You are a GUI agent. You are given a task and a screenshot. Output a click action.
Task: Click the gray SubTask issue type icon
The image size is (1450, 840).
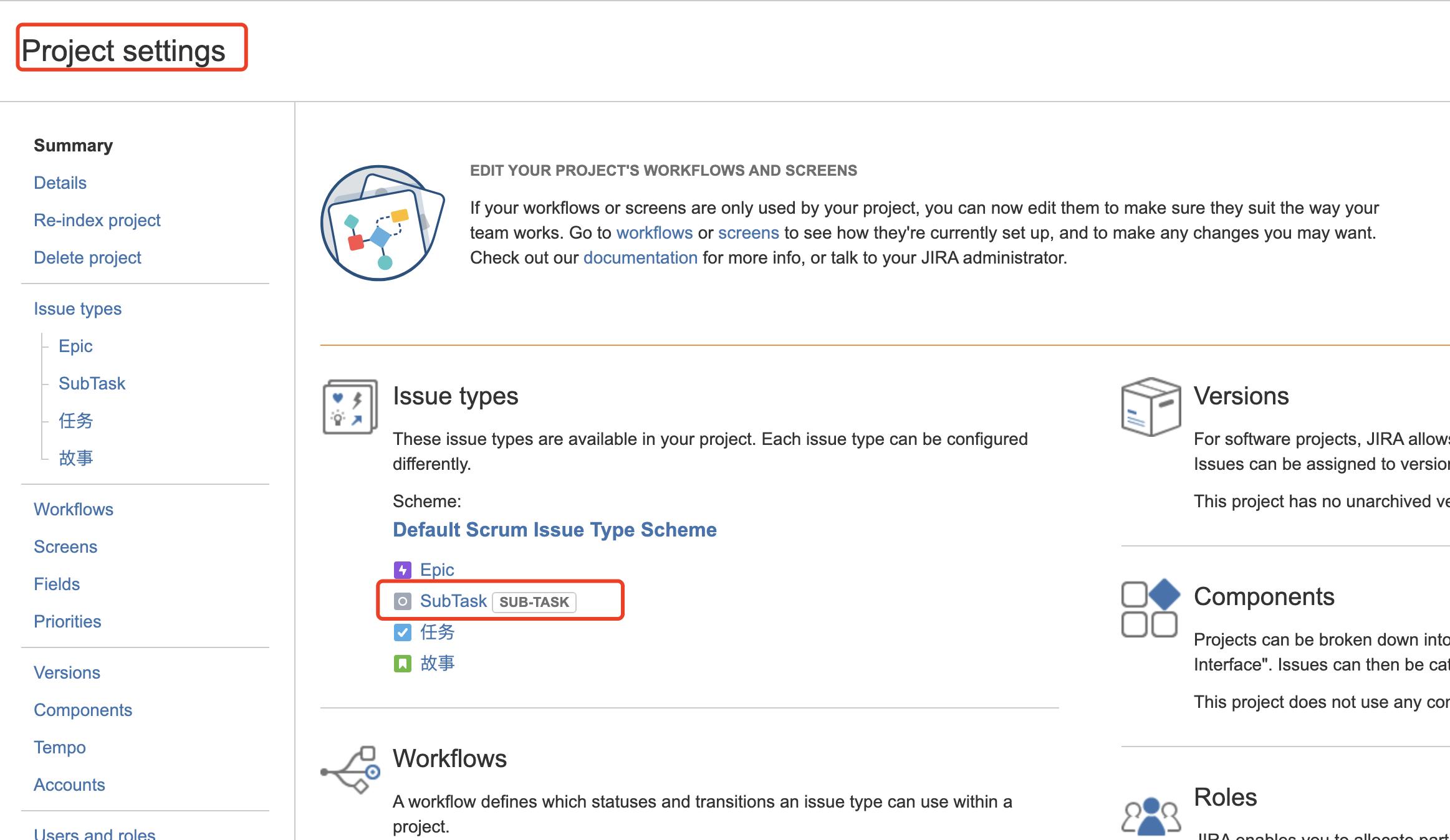[403, 601]
